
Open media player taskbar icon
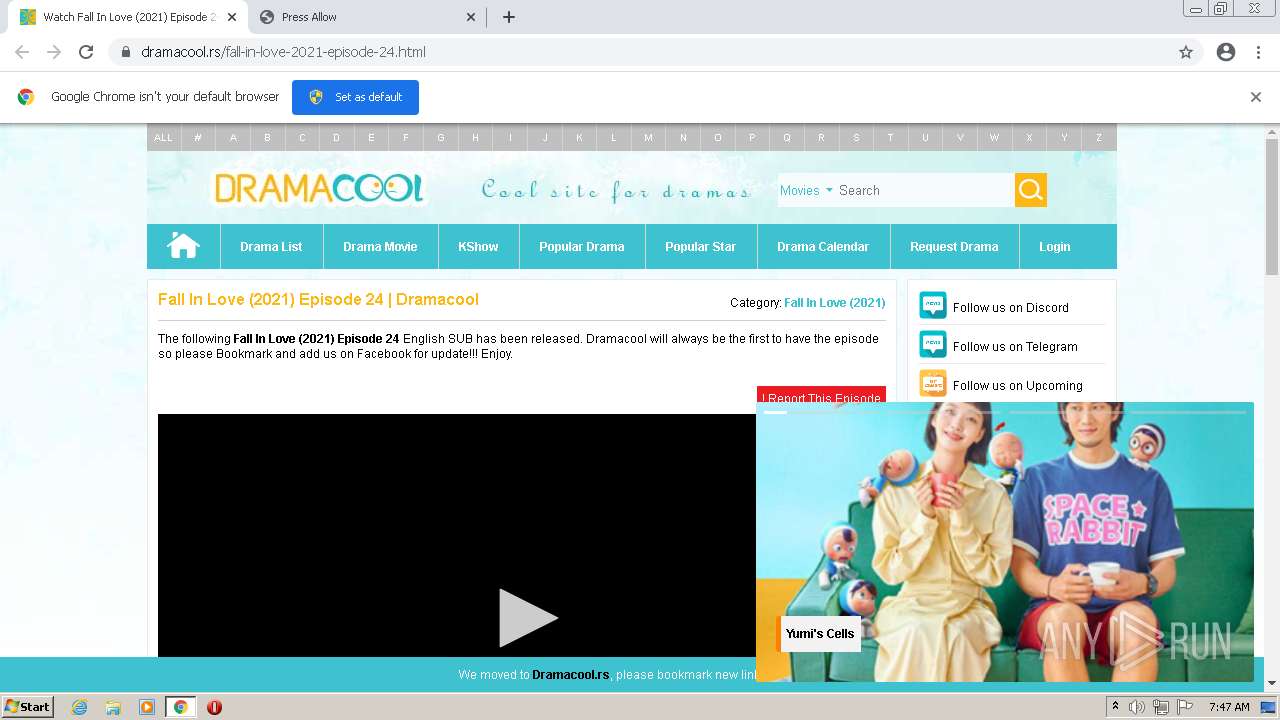click(147, 707)
